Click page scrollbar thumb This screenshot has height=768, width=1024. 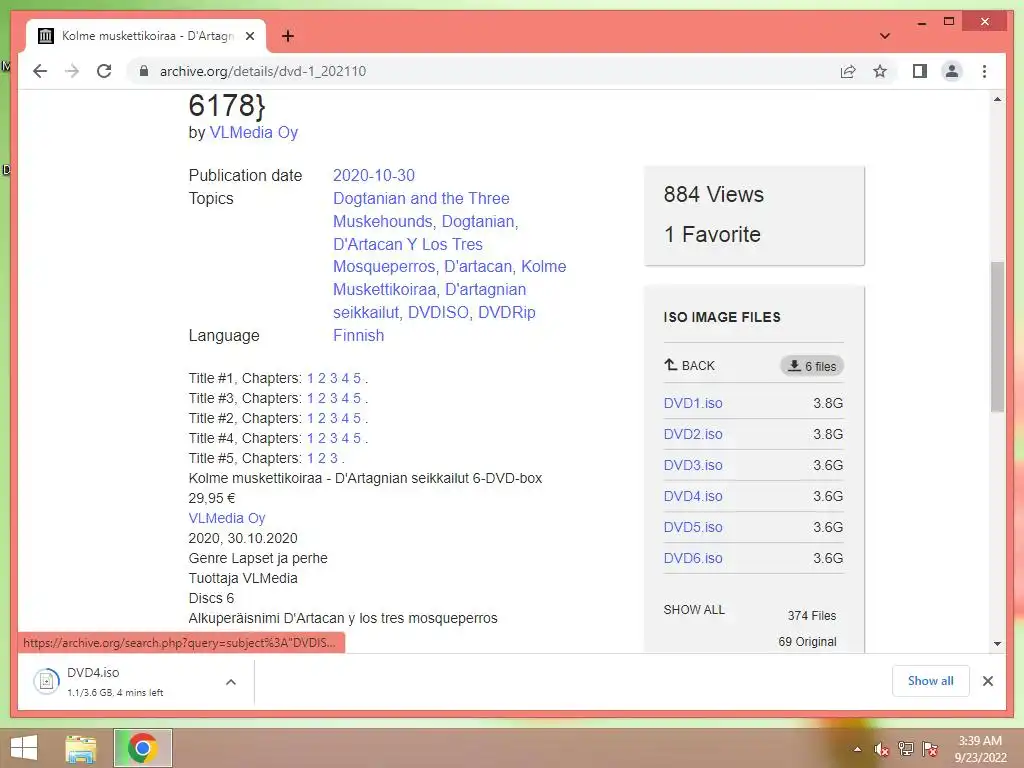click(x=997, y=336)
